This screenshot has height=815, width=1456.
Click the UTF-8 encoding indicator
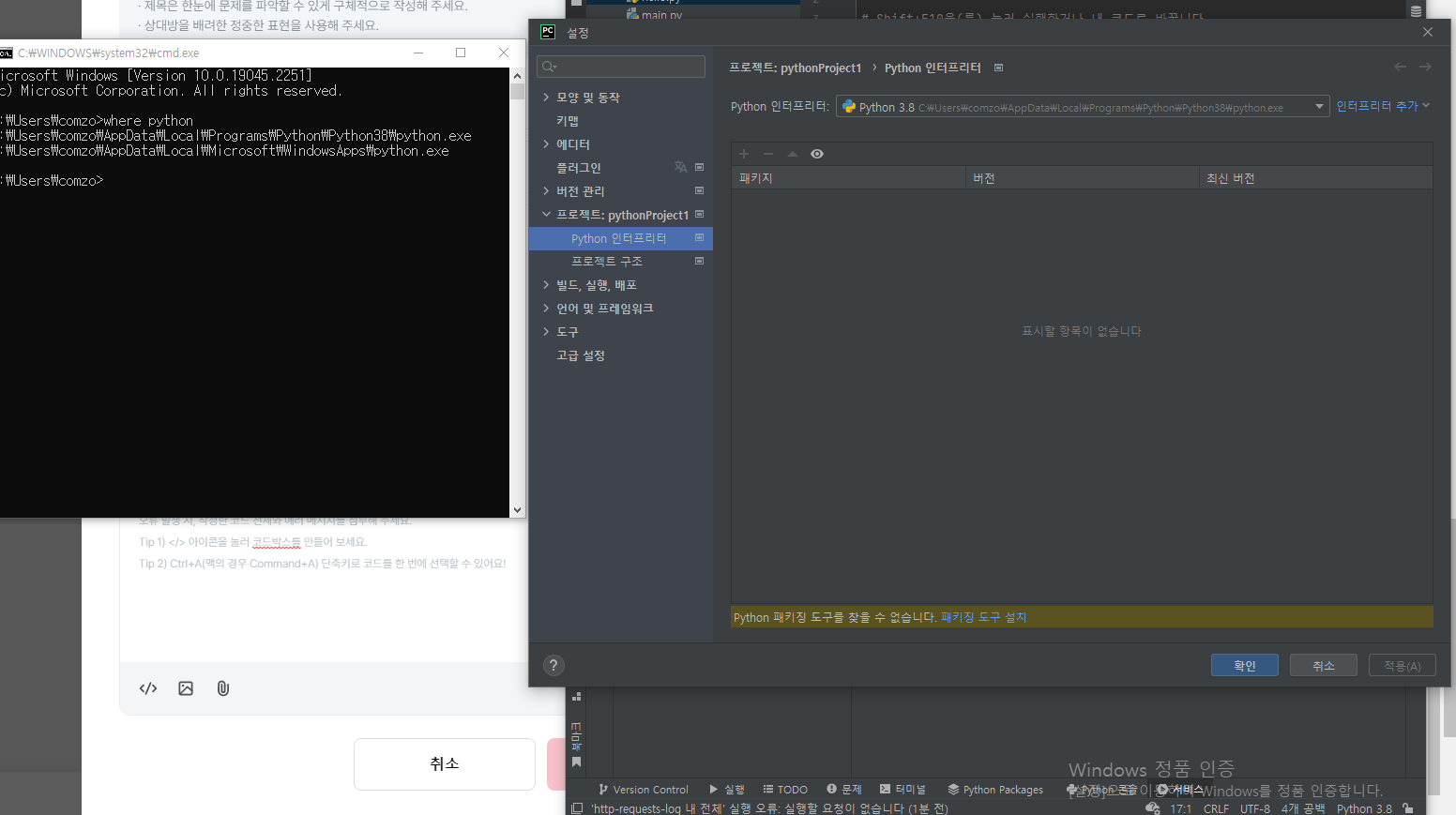pyautogui.click(x=1255, y=808)
